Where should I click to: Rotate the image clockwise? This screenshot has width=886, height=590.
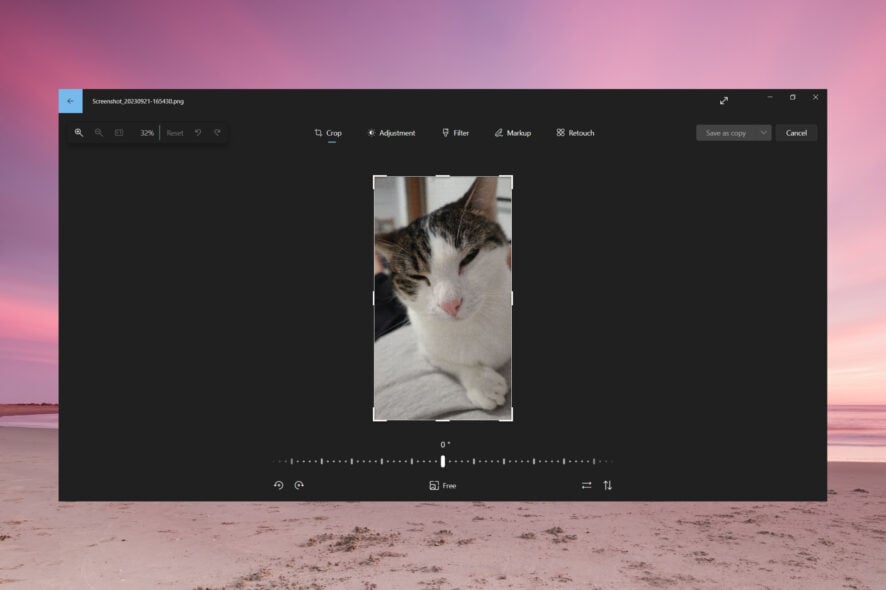click(x=299, y=485)
